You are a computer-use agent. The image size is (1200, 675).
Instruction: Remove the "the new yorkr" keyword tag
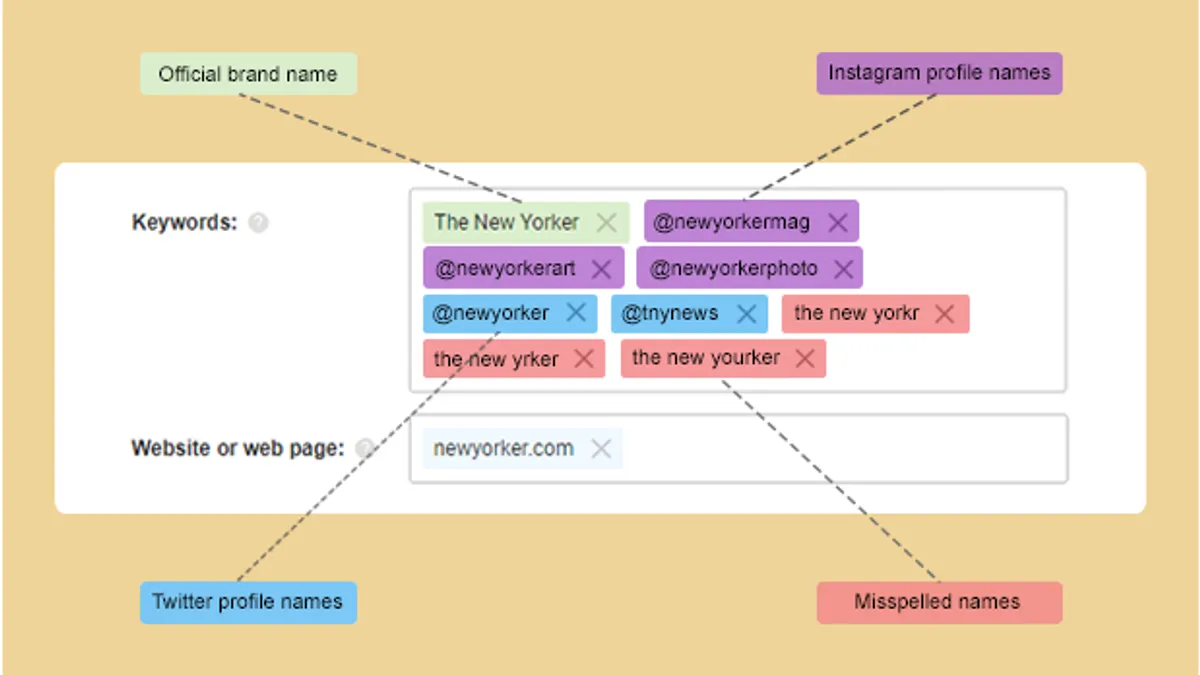click(x=944, y=314)
